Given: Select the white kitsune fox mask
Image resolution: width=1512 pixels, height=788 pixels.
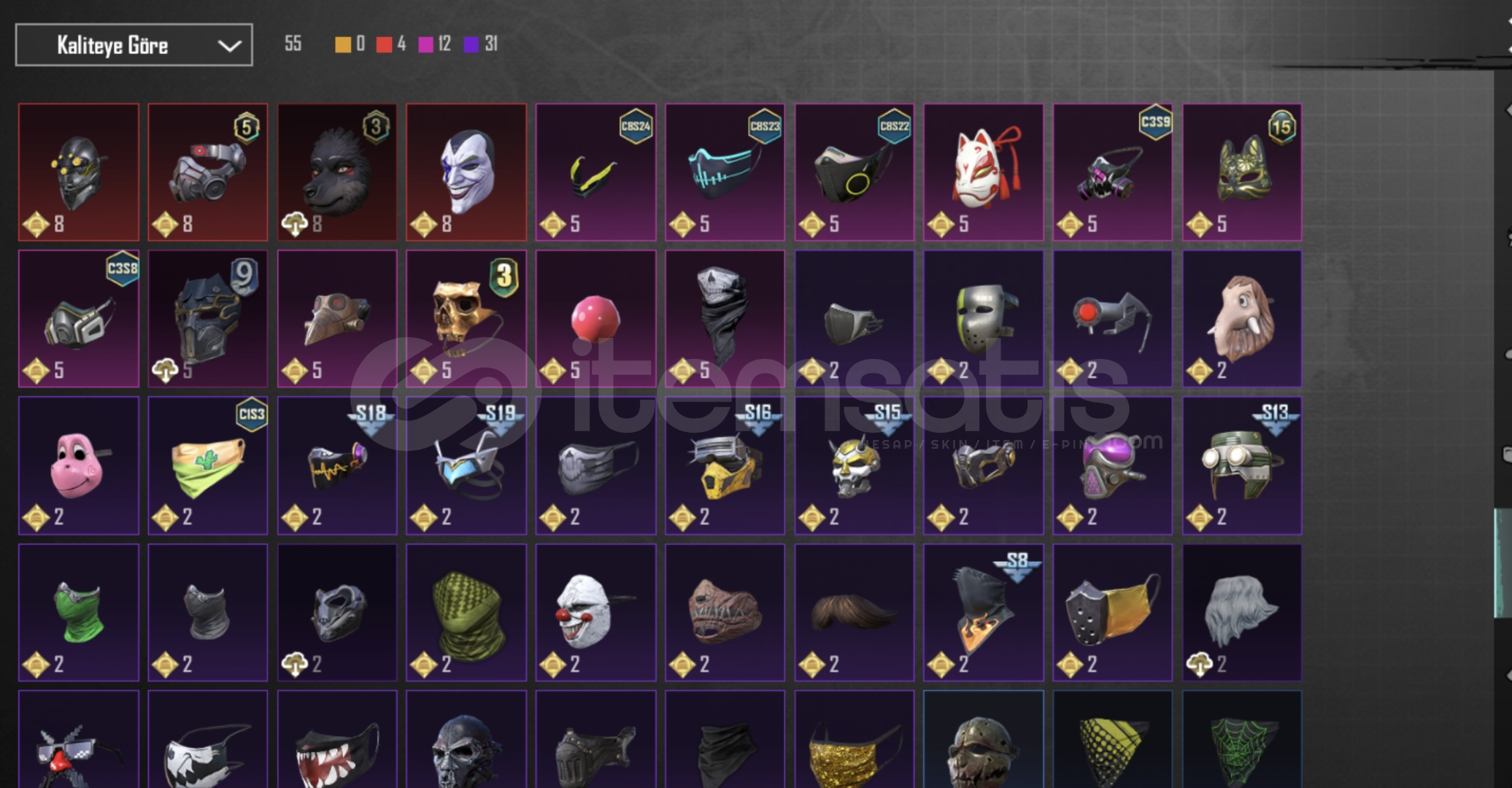Looking at the screenshot, I should click(x=983, y=172).
